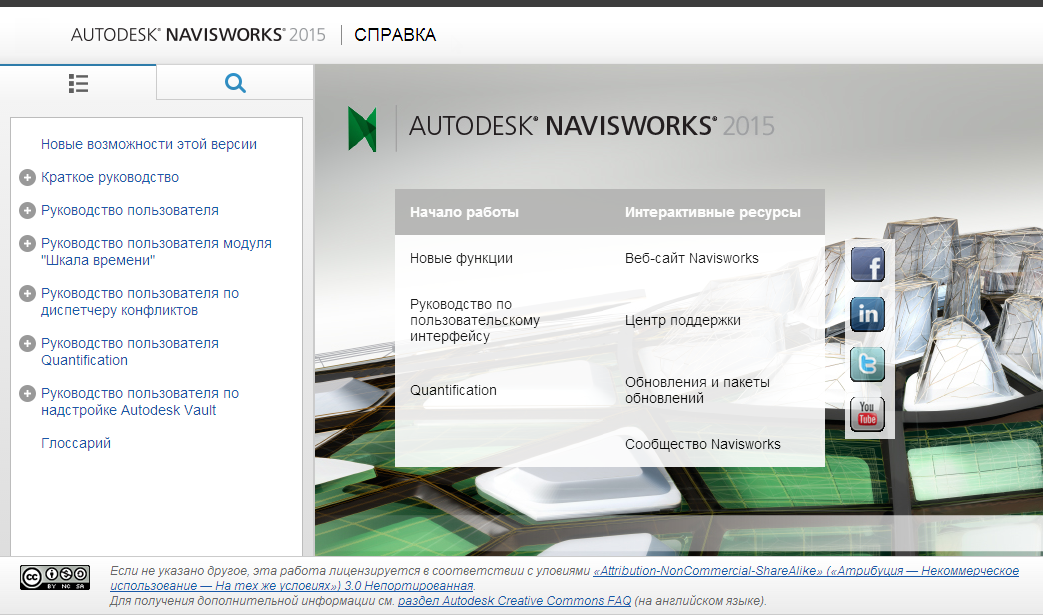The width and height of the screenshot is (1043, 615).
Task: Expand the "Шкала времени" module guide
Action: [x=27, y=244]
